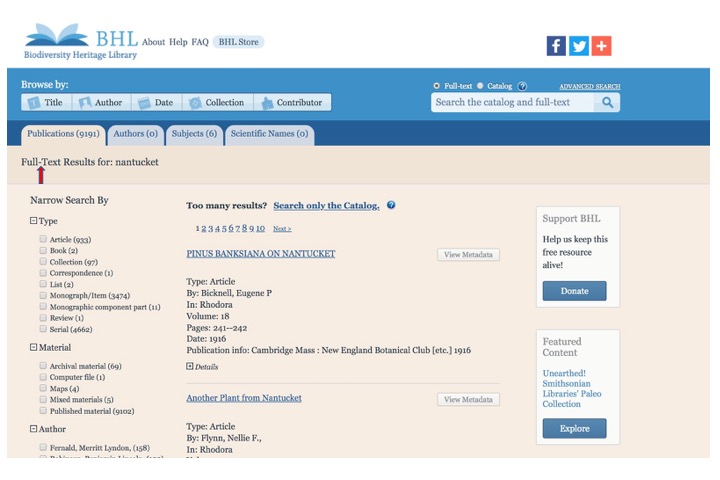Check the Review (1) filter
720x480 pixels.
click(43, 318)
